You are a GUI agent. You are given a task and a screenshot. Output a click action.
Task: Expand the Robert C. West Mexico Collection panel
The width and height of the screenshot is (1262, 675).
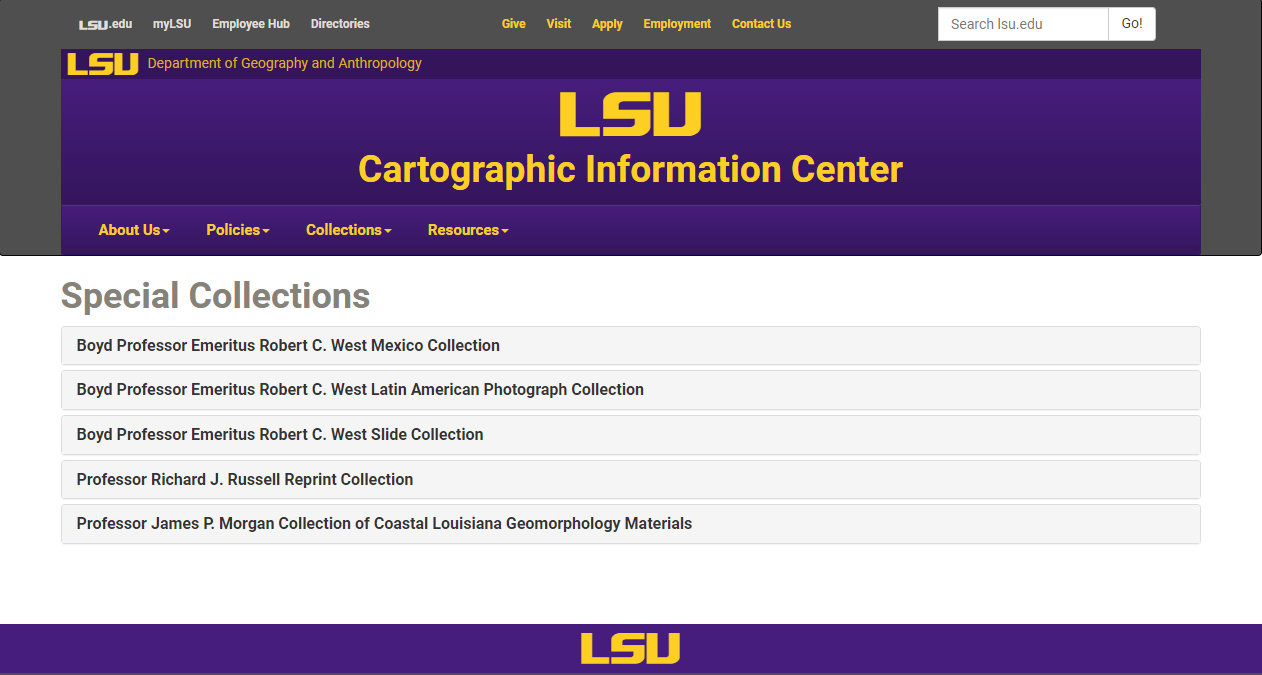point(631,345)
